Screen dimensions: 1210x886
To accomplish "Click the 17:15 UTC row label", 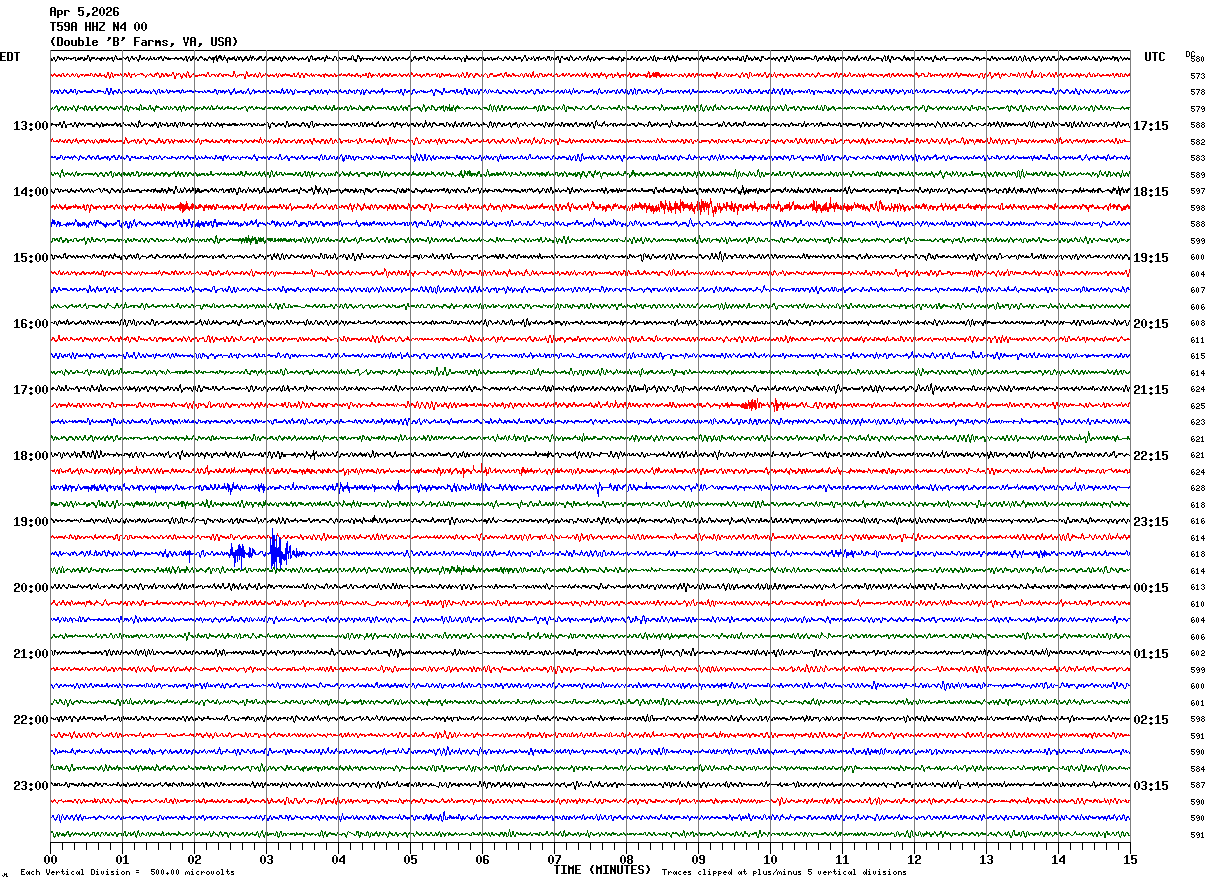I will 1151,126.
